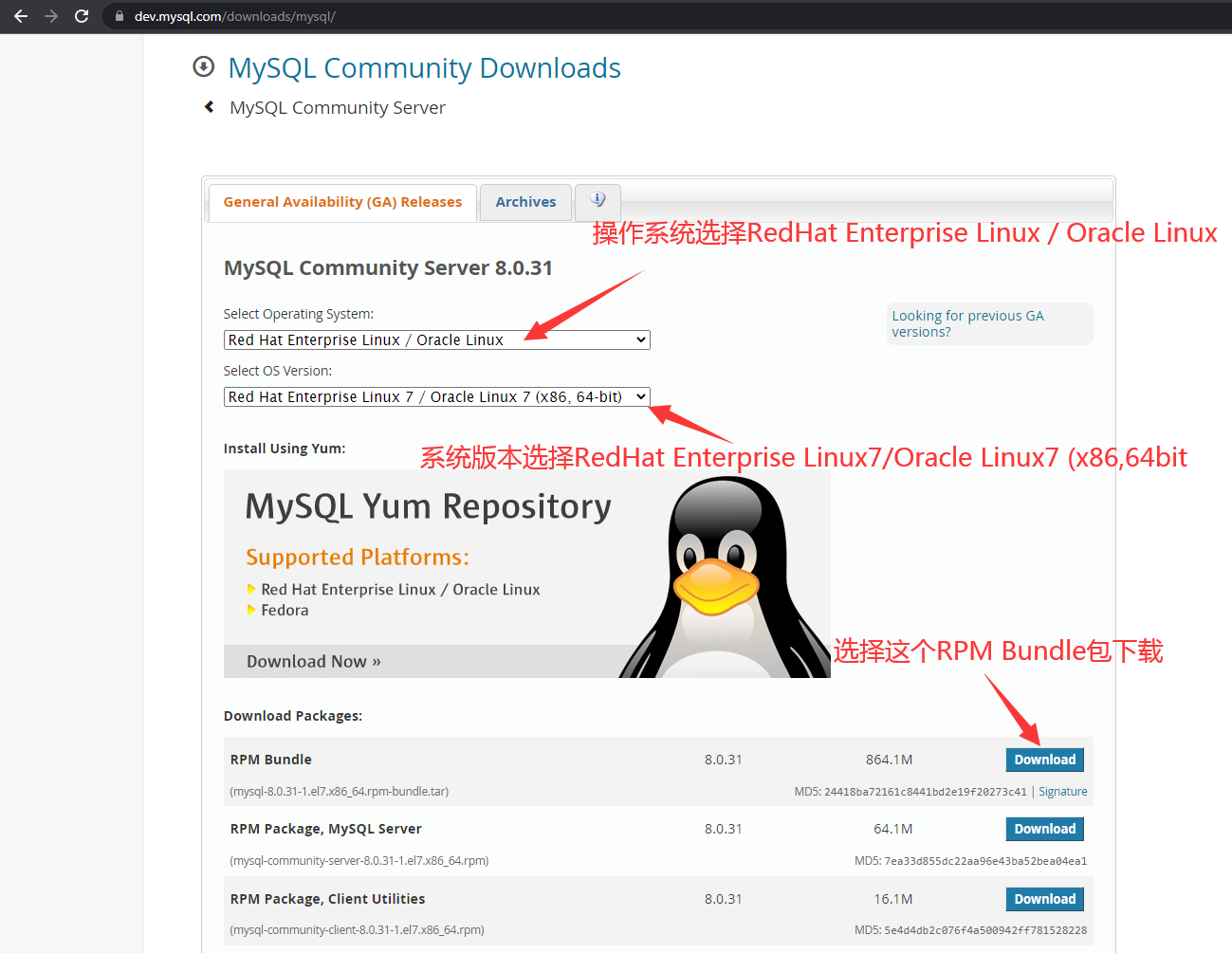Download the RPM Package, MySQL Server
This screenshot has height=953, width=1232.
(1045, 829)
